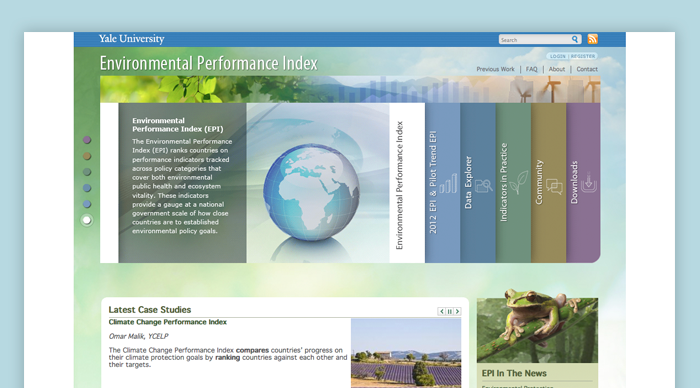
Task: Open the bar chart icon on 2012 EPI tab
Action: tap(448, 183)
